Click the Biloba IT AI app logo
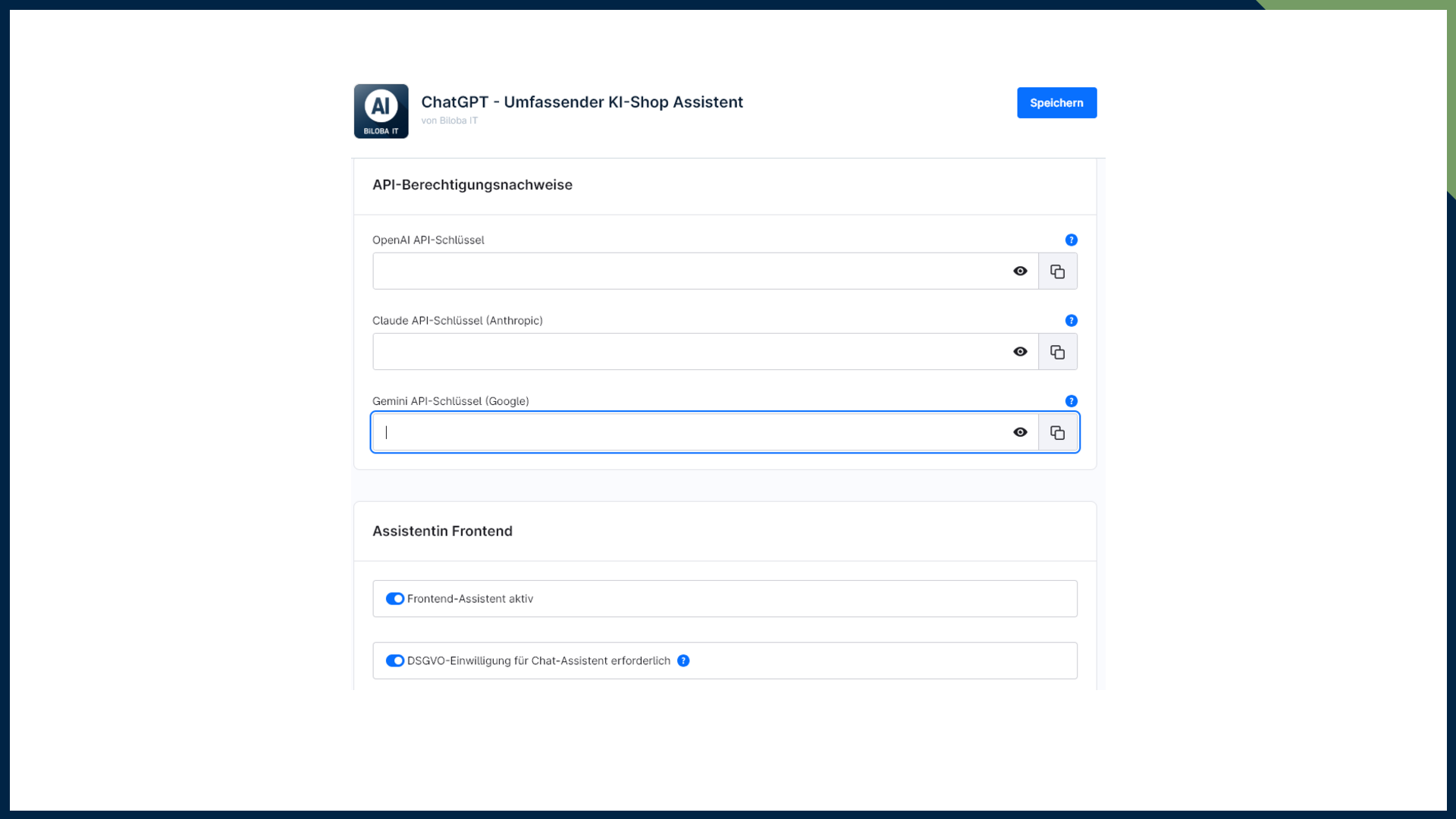Image resolution: width=1456 pixels, height=819 pixels. pyautogui.click(x=381, y=111)
